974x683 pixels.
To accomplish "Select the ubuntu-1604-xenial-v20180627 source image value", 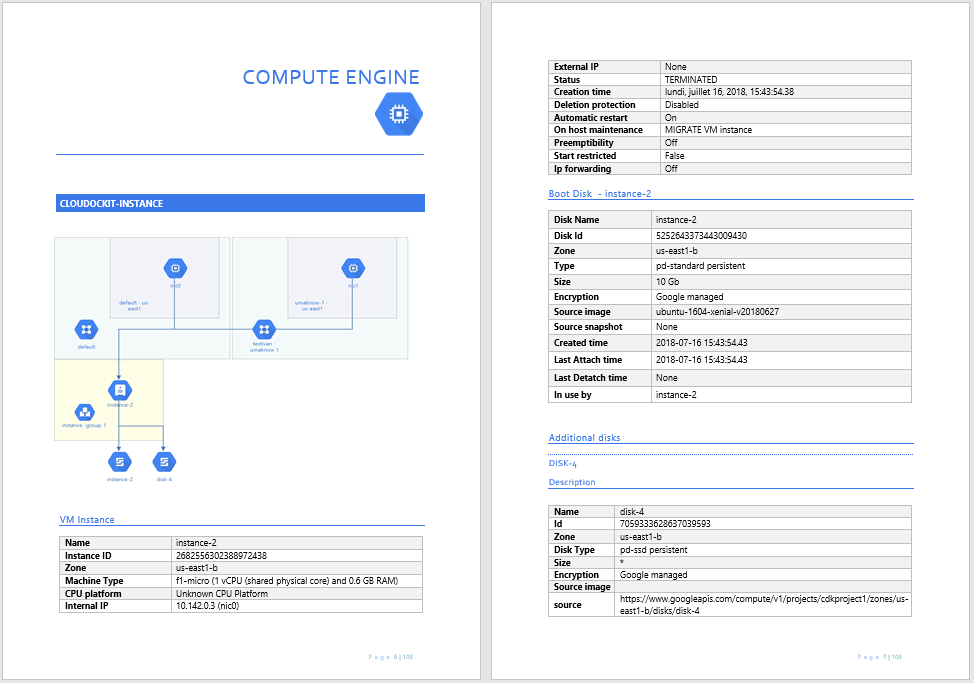I will click(717, 312).
